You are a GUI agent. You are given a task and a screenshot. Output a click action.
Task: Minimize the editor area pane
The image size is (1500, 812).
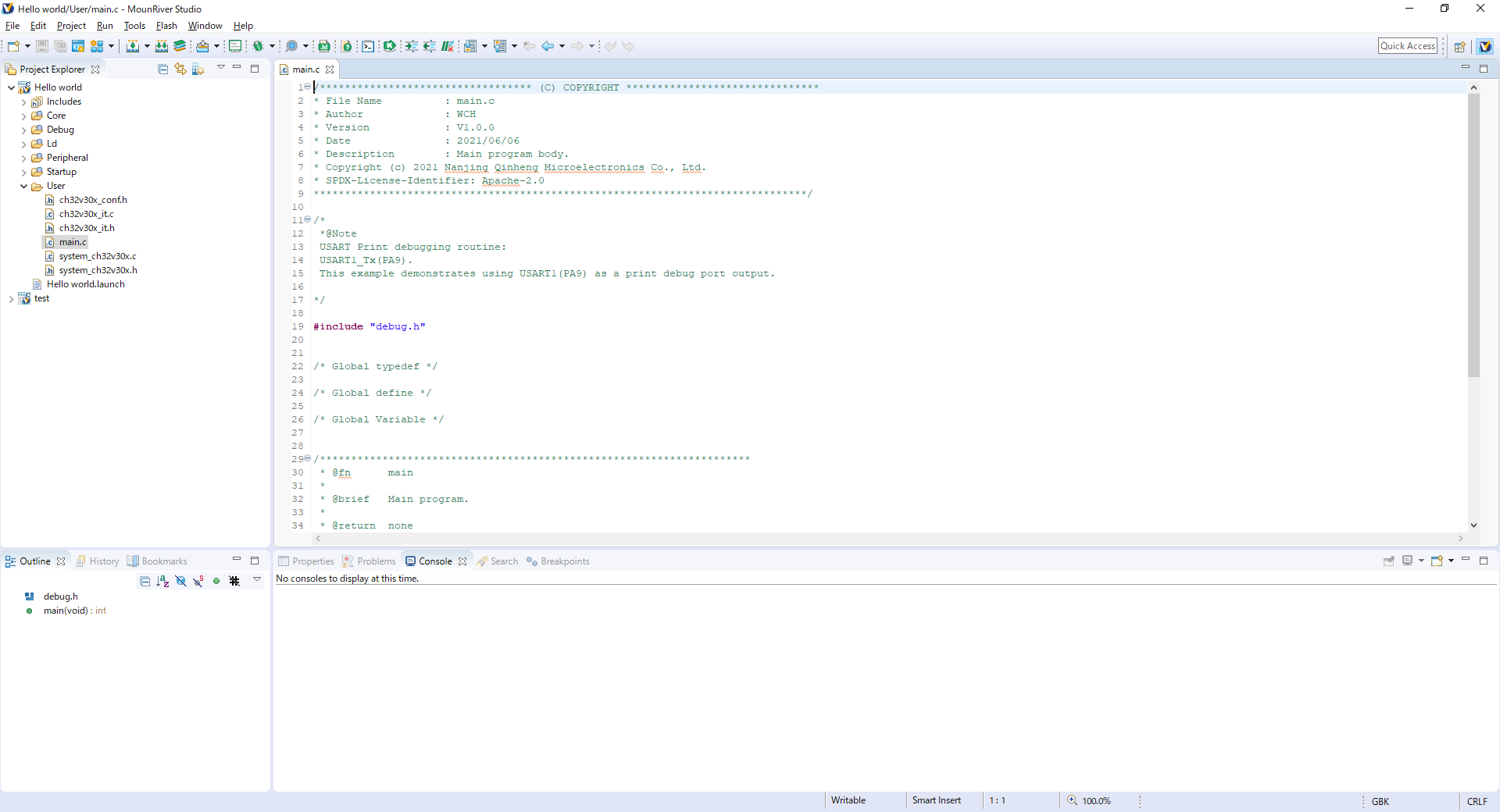(x=1466, y=68)
